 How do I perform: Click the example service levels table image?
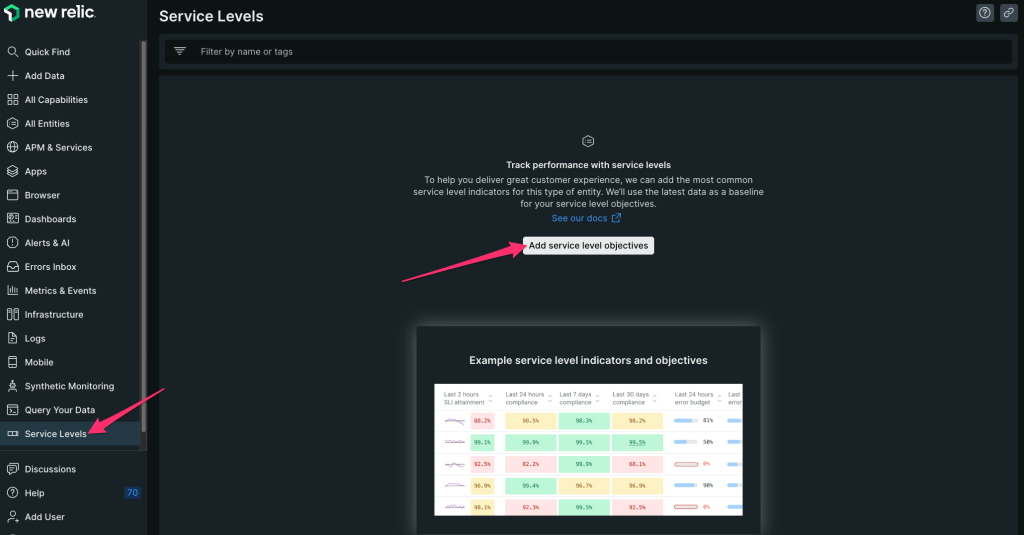point(588,449)
